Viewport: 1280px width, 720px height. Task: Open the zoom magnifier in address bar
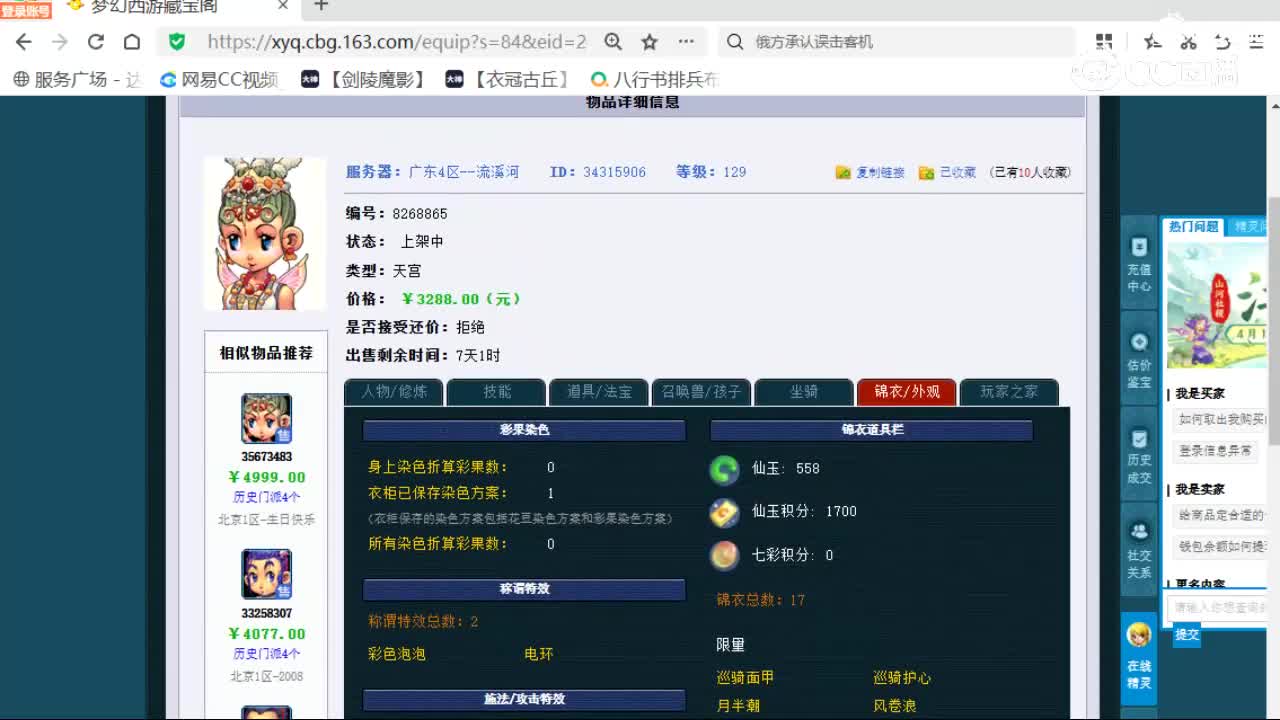[613, 42]
